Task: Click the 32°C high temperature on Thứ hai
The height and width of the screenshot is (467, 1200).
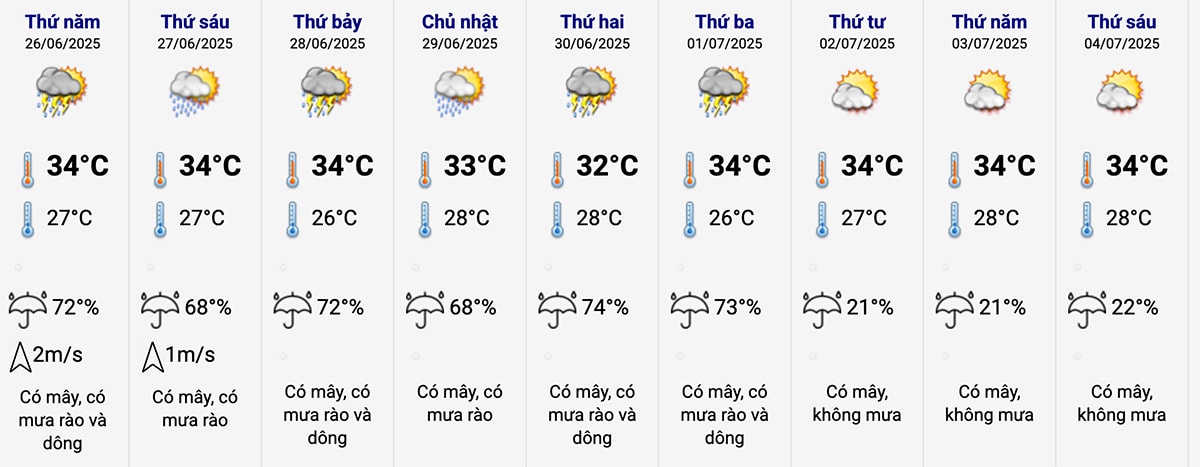Action: pos(607,166)
